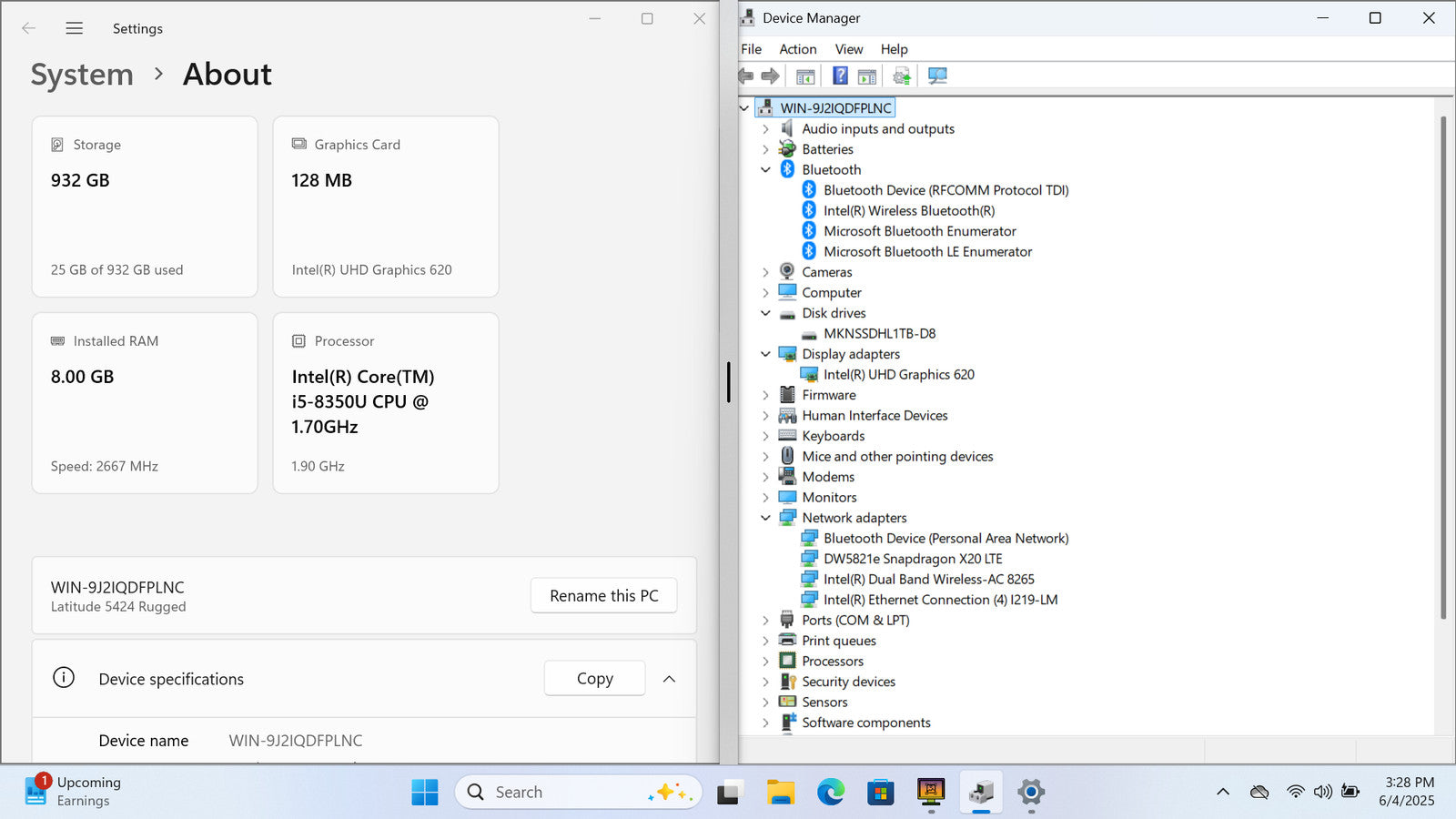Open the Storage card showing 932 GB
The width and height of the screenshot is (1456, 819).
coord(145,207)
